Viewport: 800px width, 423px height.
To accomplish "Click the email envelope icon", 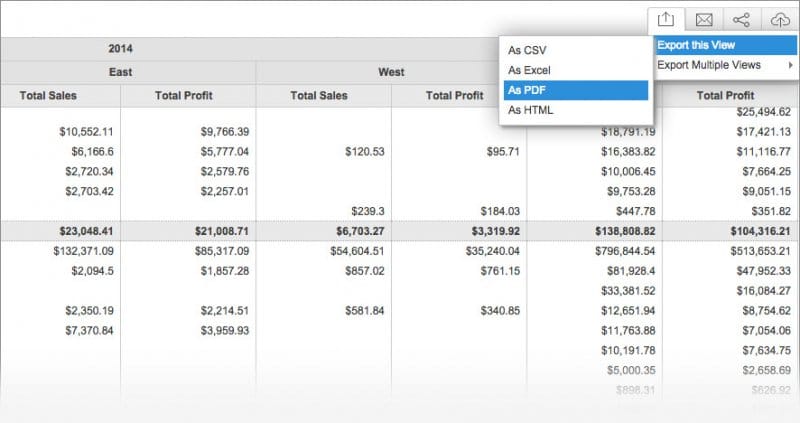I will 704,19.
